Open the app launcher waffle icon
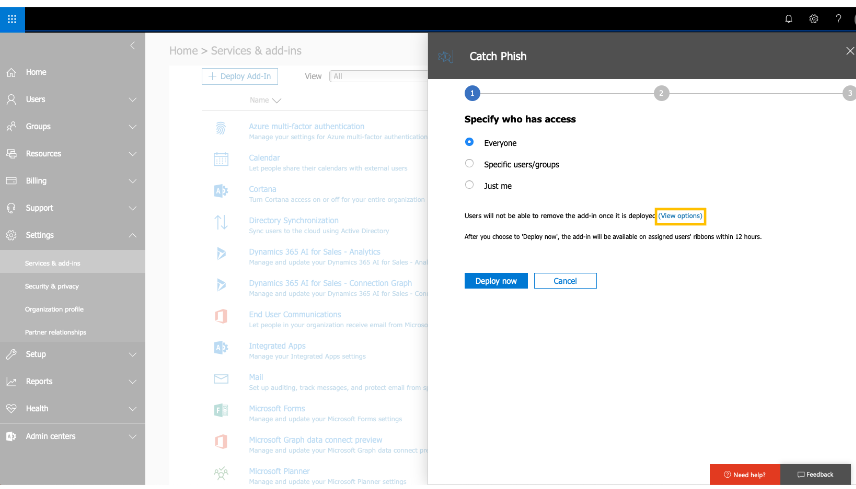Viewport: 856px width, 489px height. click(x=12, y=19)
